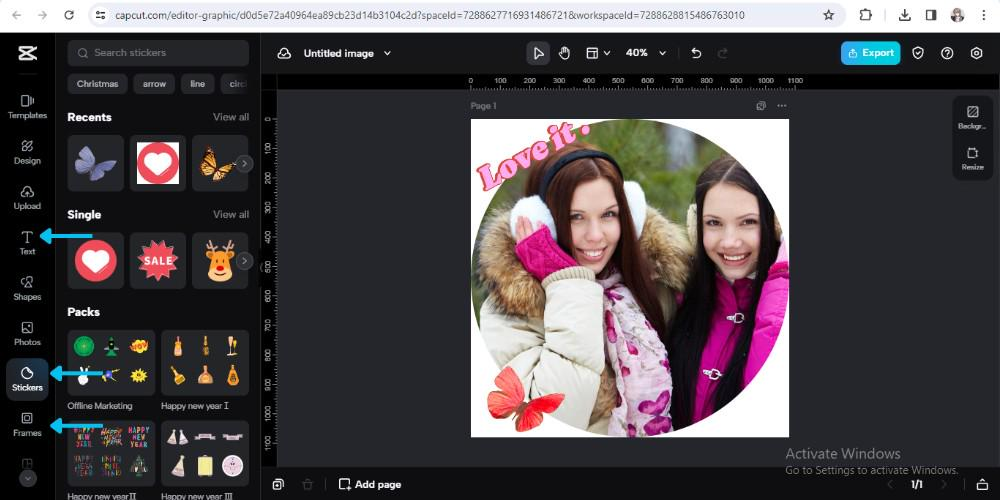Click the CapCut logo icon
This screenshot has width=1000, height=500.
tap(27, 54)
